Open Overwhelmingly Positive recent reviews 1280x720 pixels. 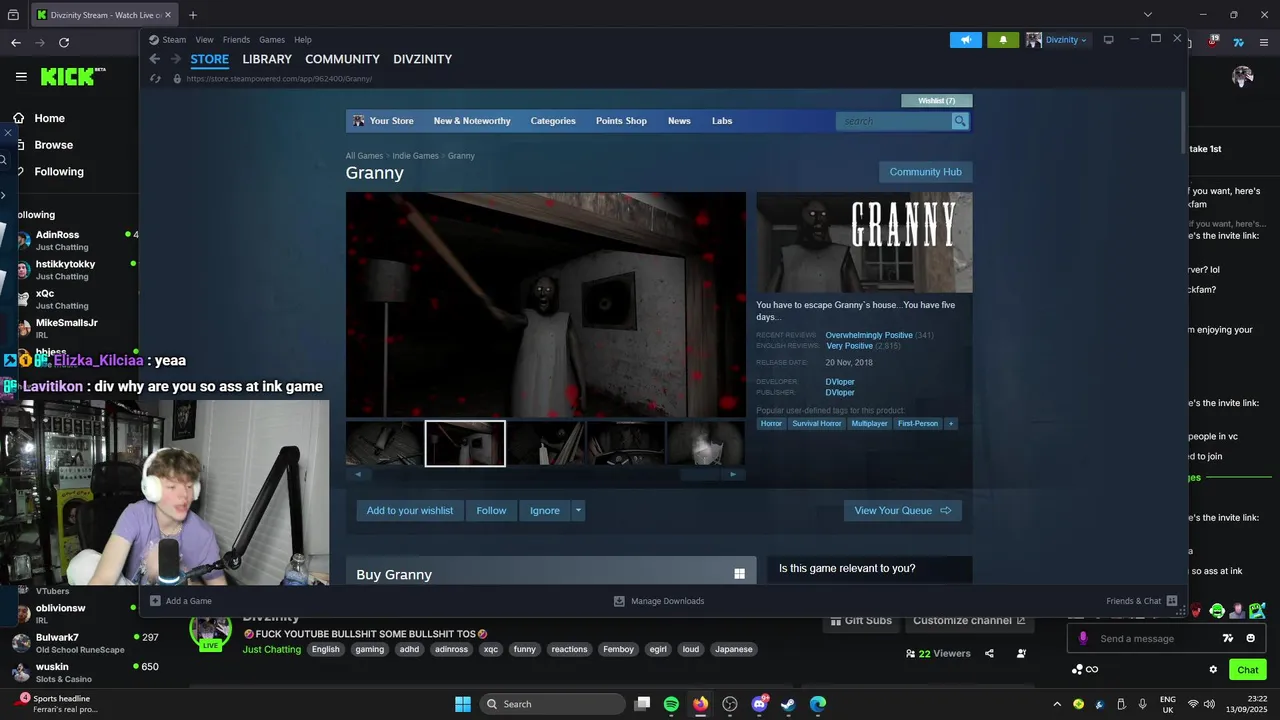[869, 335]
